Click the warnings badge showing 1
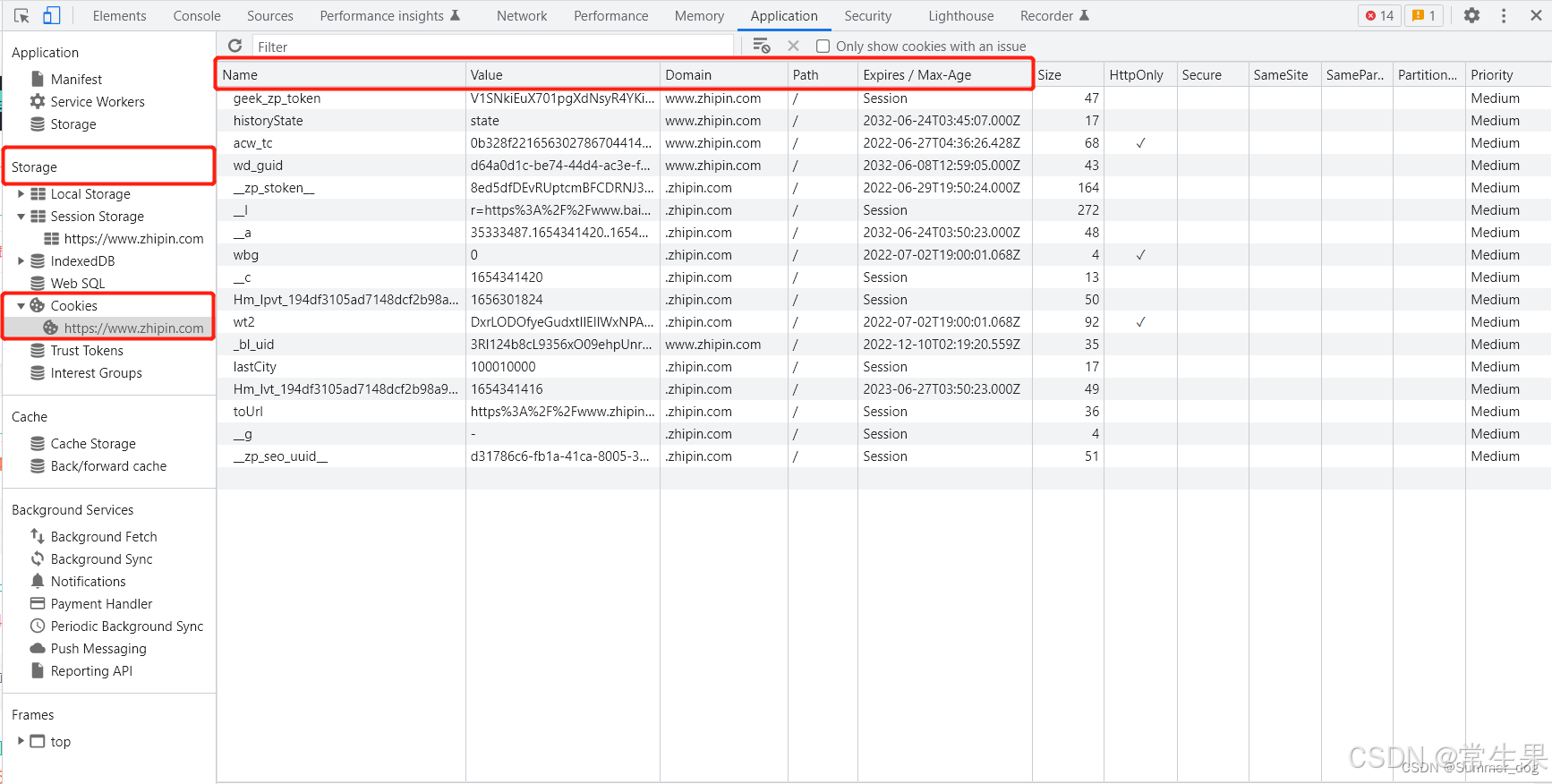1552x784 pixels. point(1423,15)
